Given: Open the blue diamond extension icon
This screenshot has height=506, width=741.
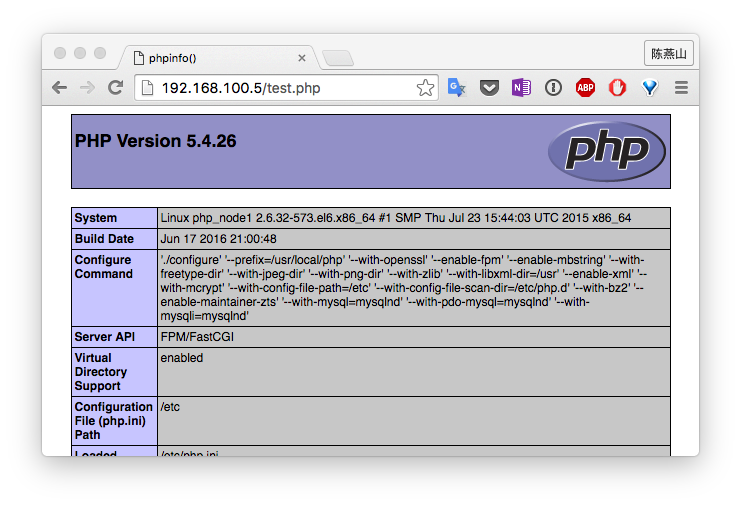Looking at the screenshot, I should (650, 87).
